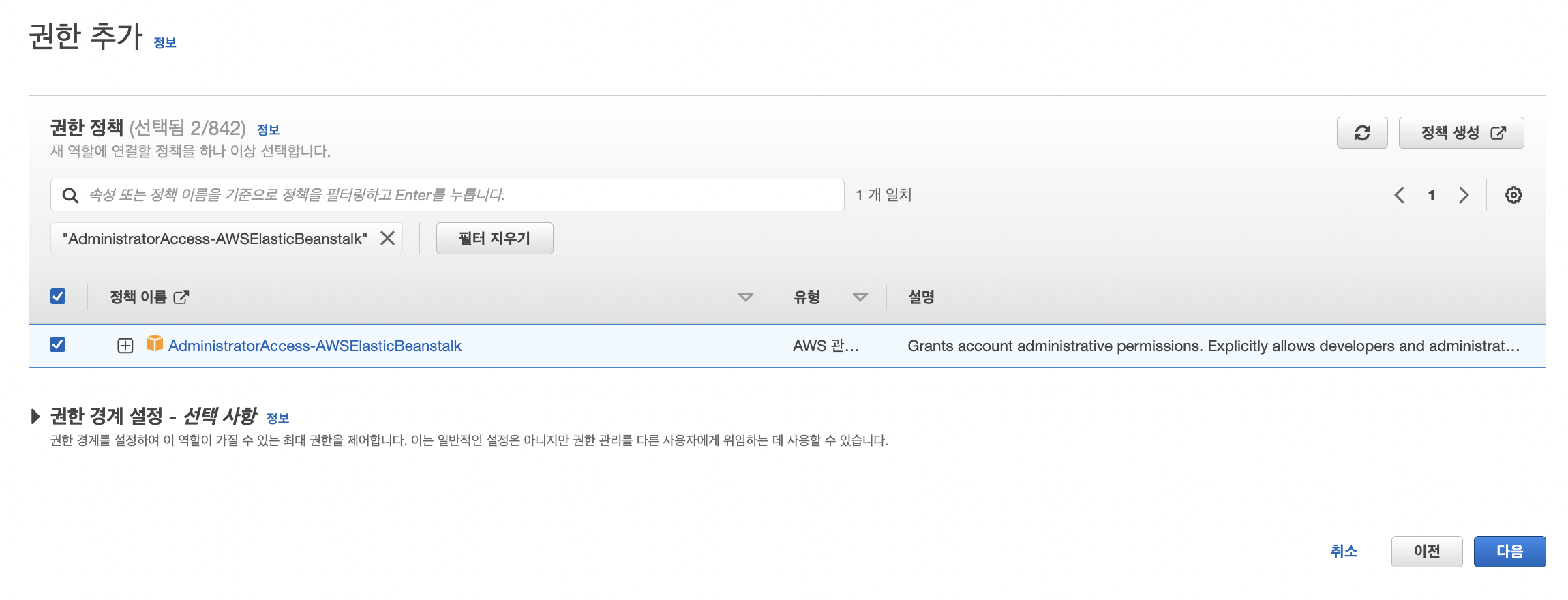Click the 정책 생성 button
The width and height of the screenshot is (1568, 600).
[x=1461, y=133]
